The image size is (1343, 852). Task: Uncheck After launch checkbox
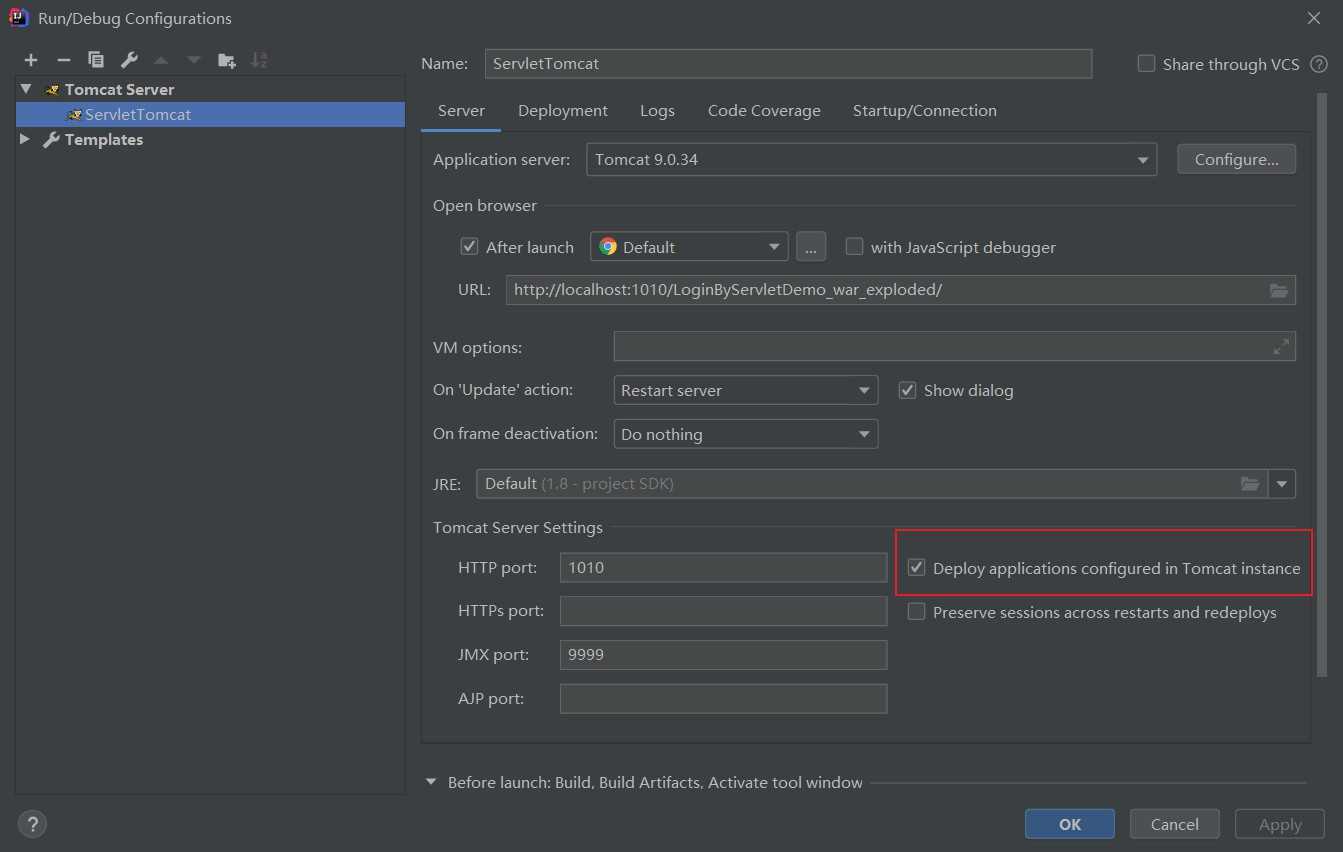(469, 246)
